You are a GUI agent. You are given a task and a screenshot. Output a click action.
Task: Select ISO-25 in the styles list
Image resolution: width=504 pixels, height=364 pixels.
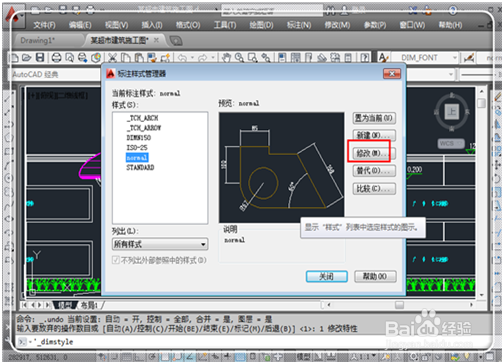[137, 147]
